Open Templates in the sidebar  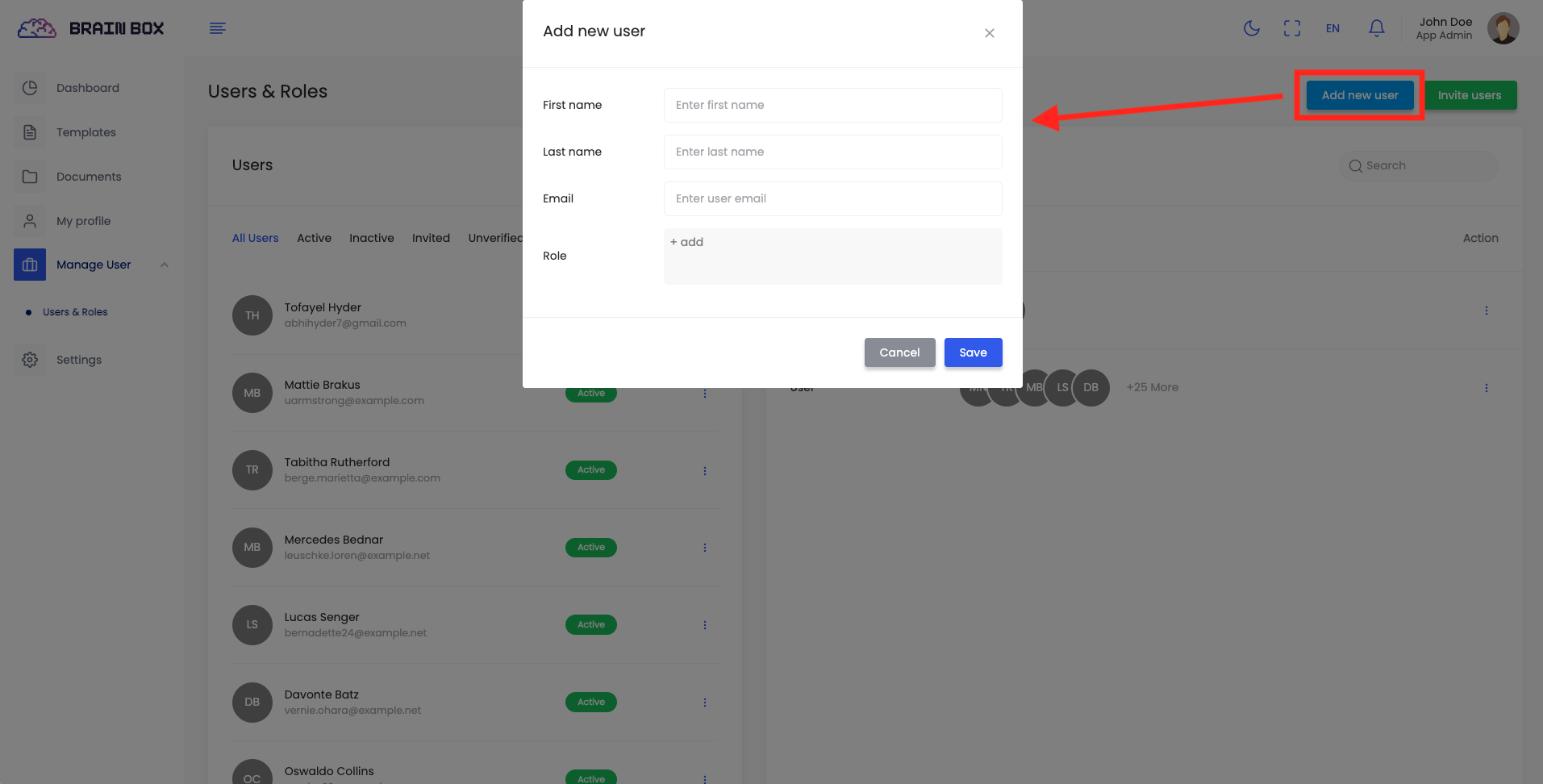coord(85,132)
